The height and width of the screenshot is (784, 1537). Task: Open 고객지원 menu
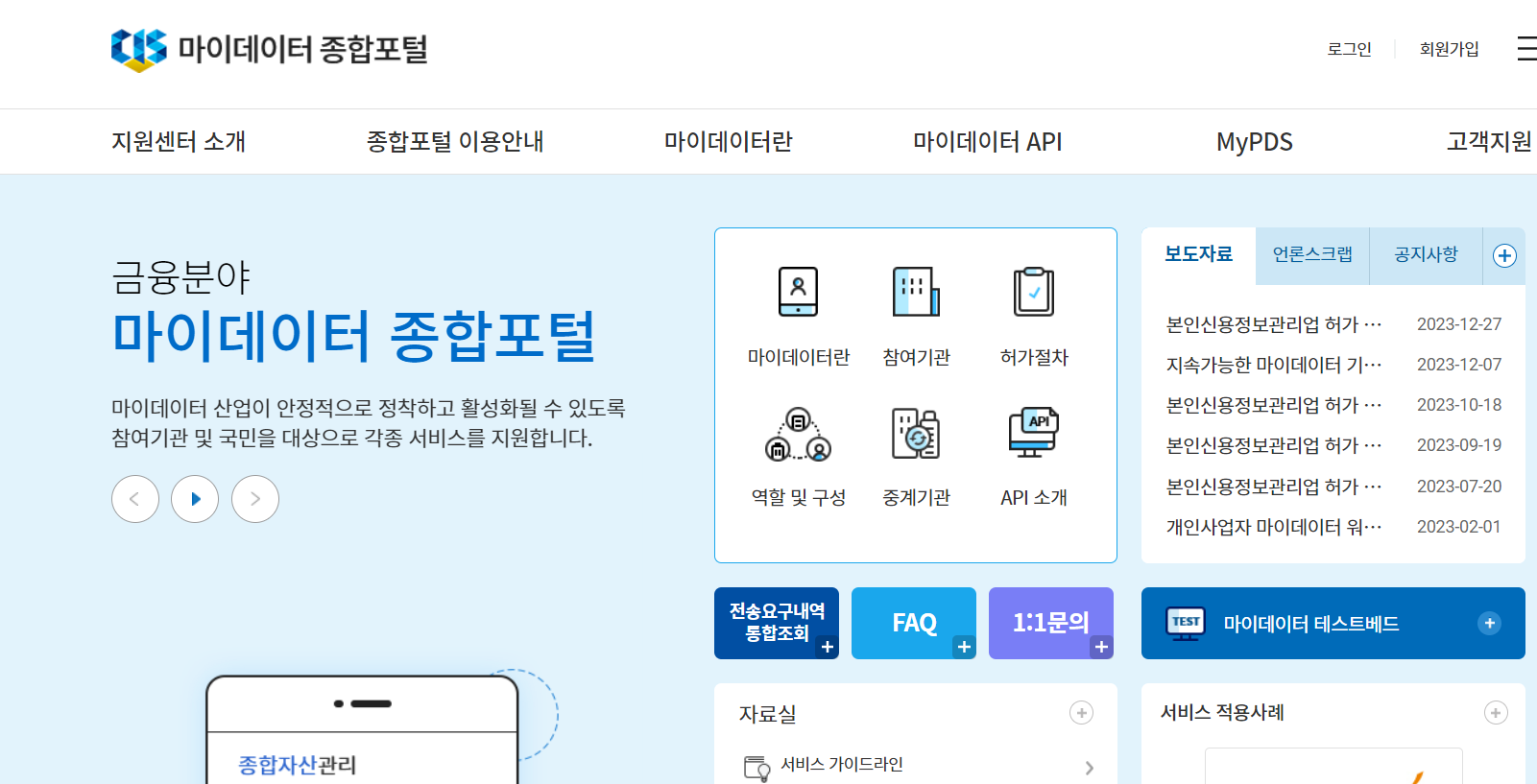coord(1490,142)
